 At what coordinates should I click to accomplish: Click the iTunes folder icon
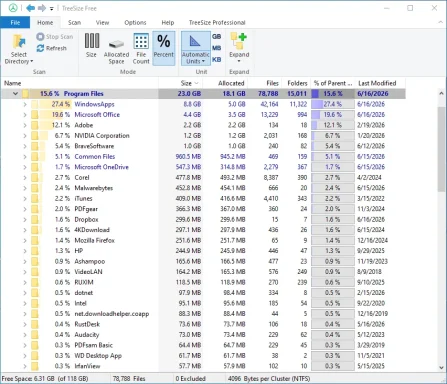[x=35, y=199]
